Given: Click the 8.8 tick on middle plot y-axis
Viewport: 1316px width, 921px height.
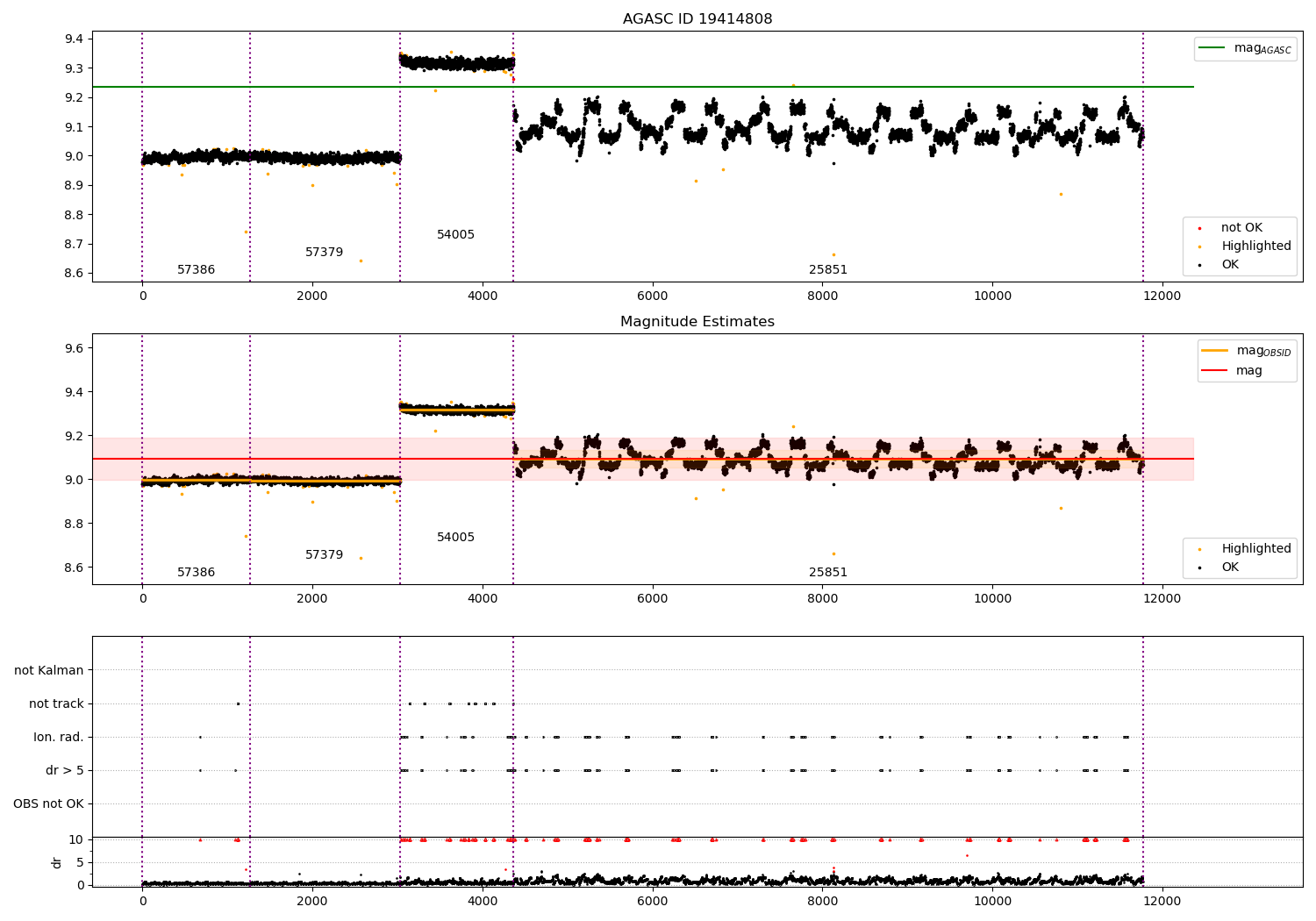Looking at the screenshot, I should (x=74, y=525).
